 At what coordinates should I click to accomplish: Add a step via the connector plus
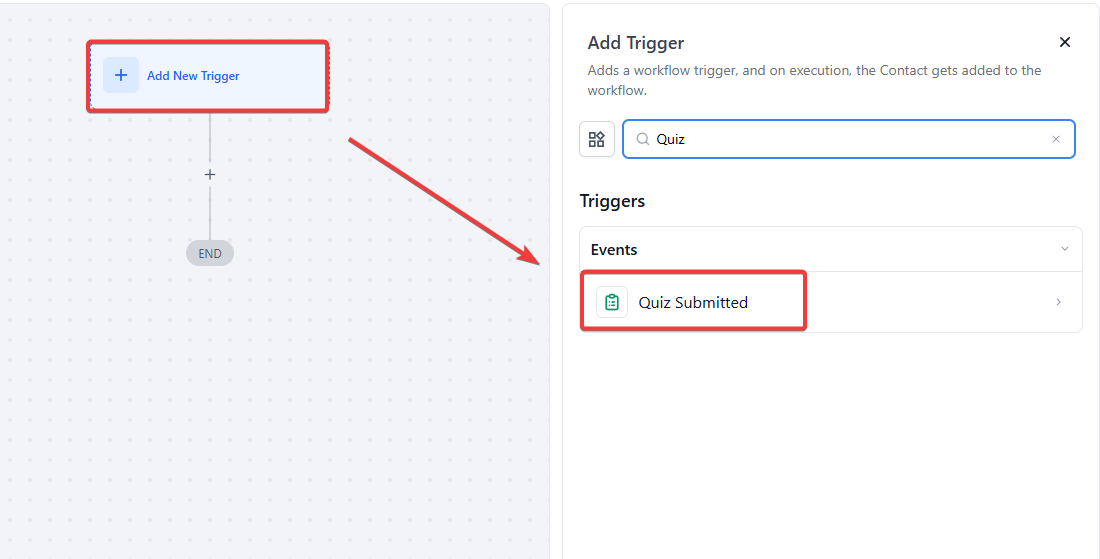click(x=210, y=174)
